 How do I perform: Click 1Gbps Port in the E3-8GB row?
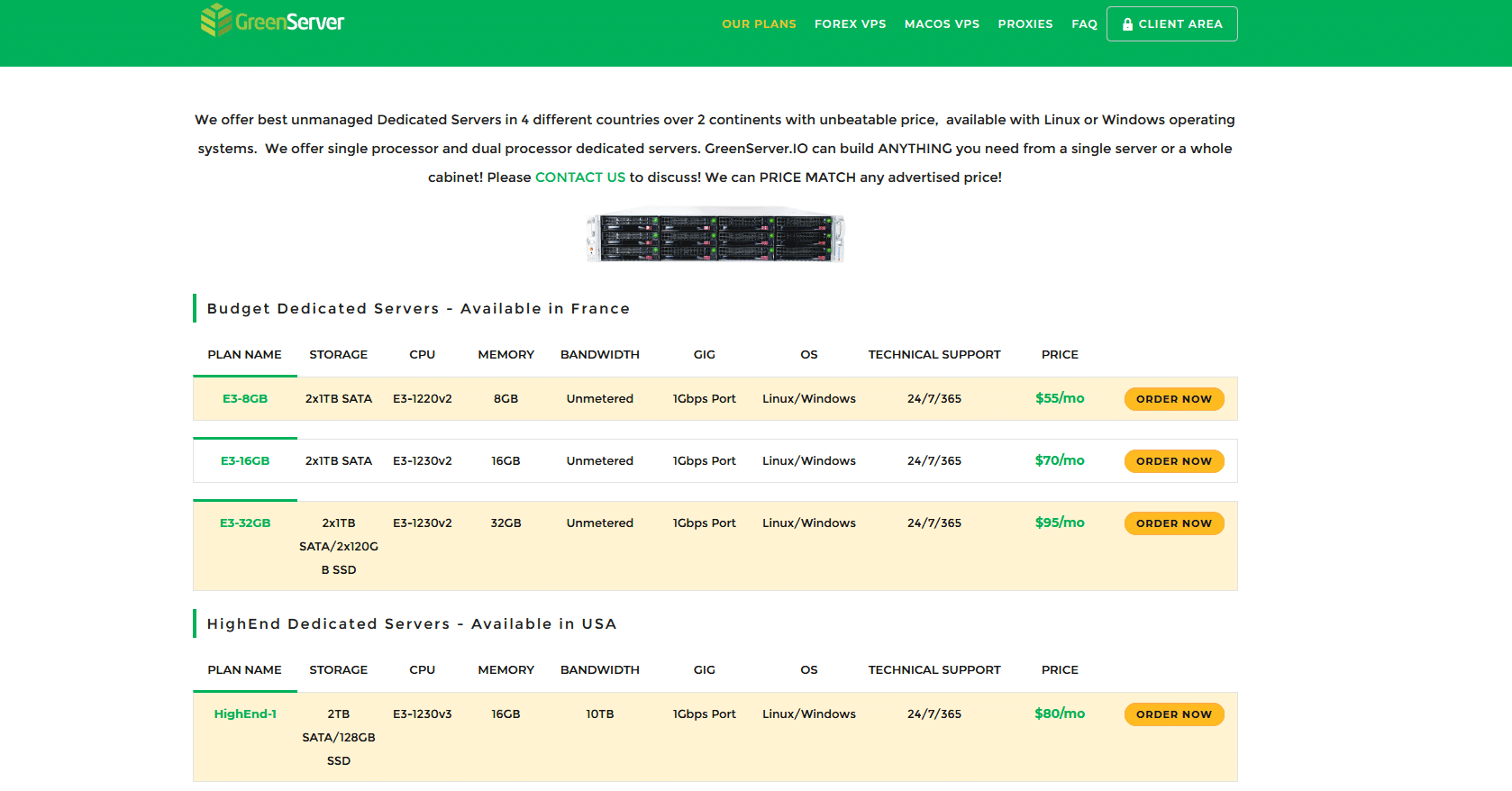click(705, 399)
